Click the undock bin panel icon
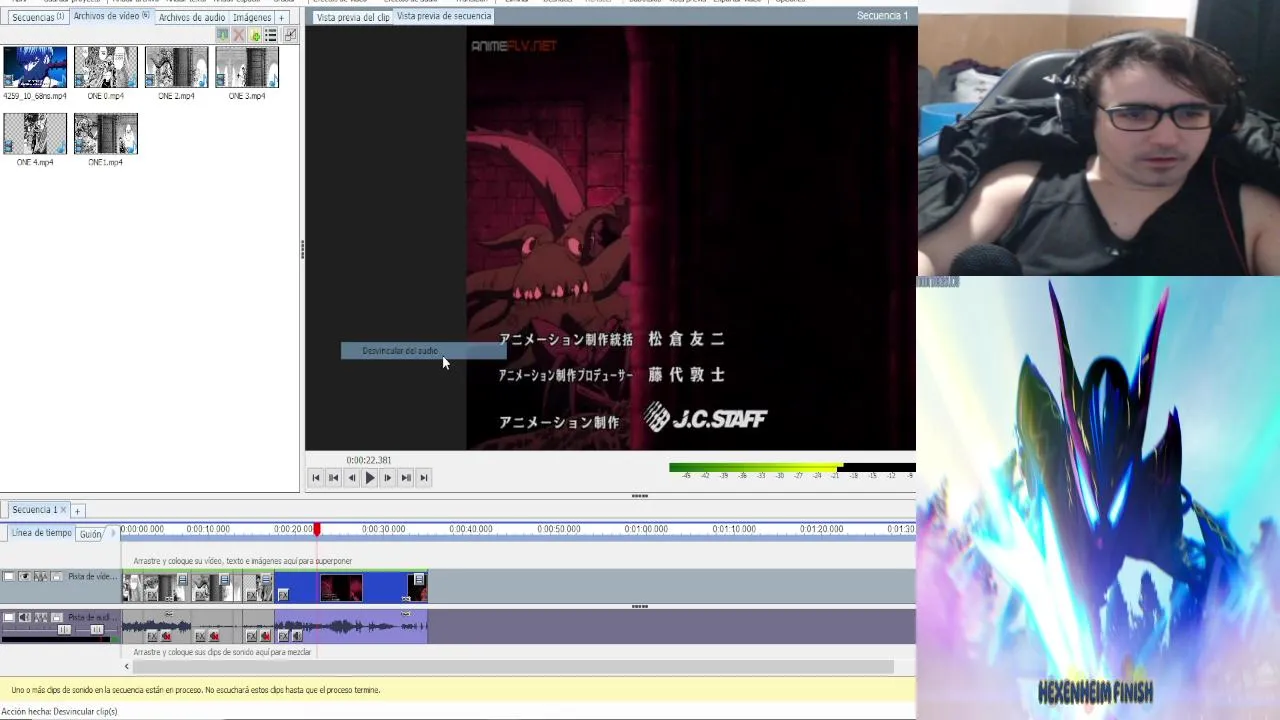Screen dimensions: 1280x720 click(290, 35)
